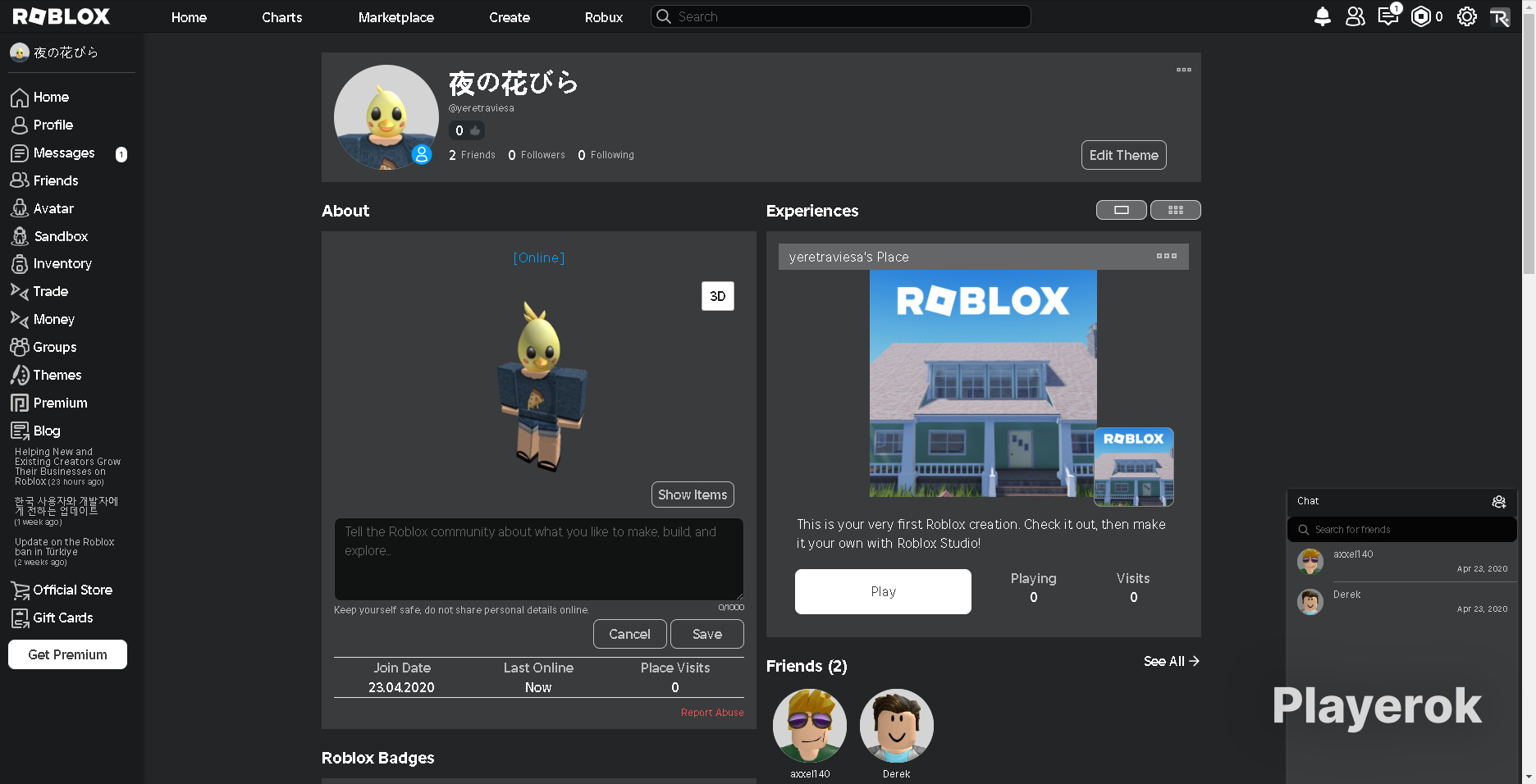Click the profile avatar headshot
Screen dimensions: 1536x784
coord(386,117)
